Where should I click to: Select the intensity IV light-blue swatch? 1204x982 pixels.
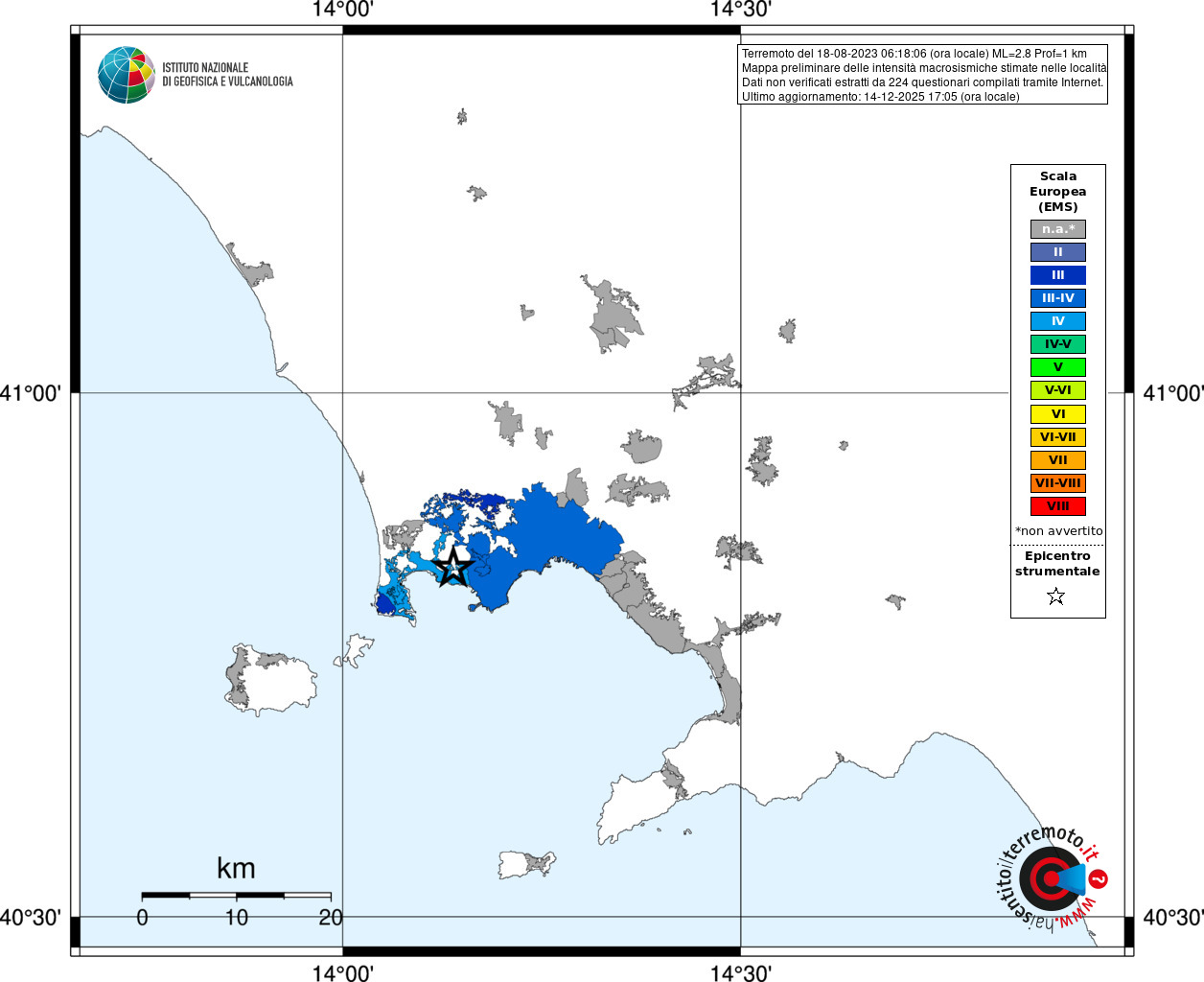1058,321
